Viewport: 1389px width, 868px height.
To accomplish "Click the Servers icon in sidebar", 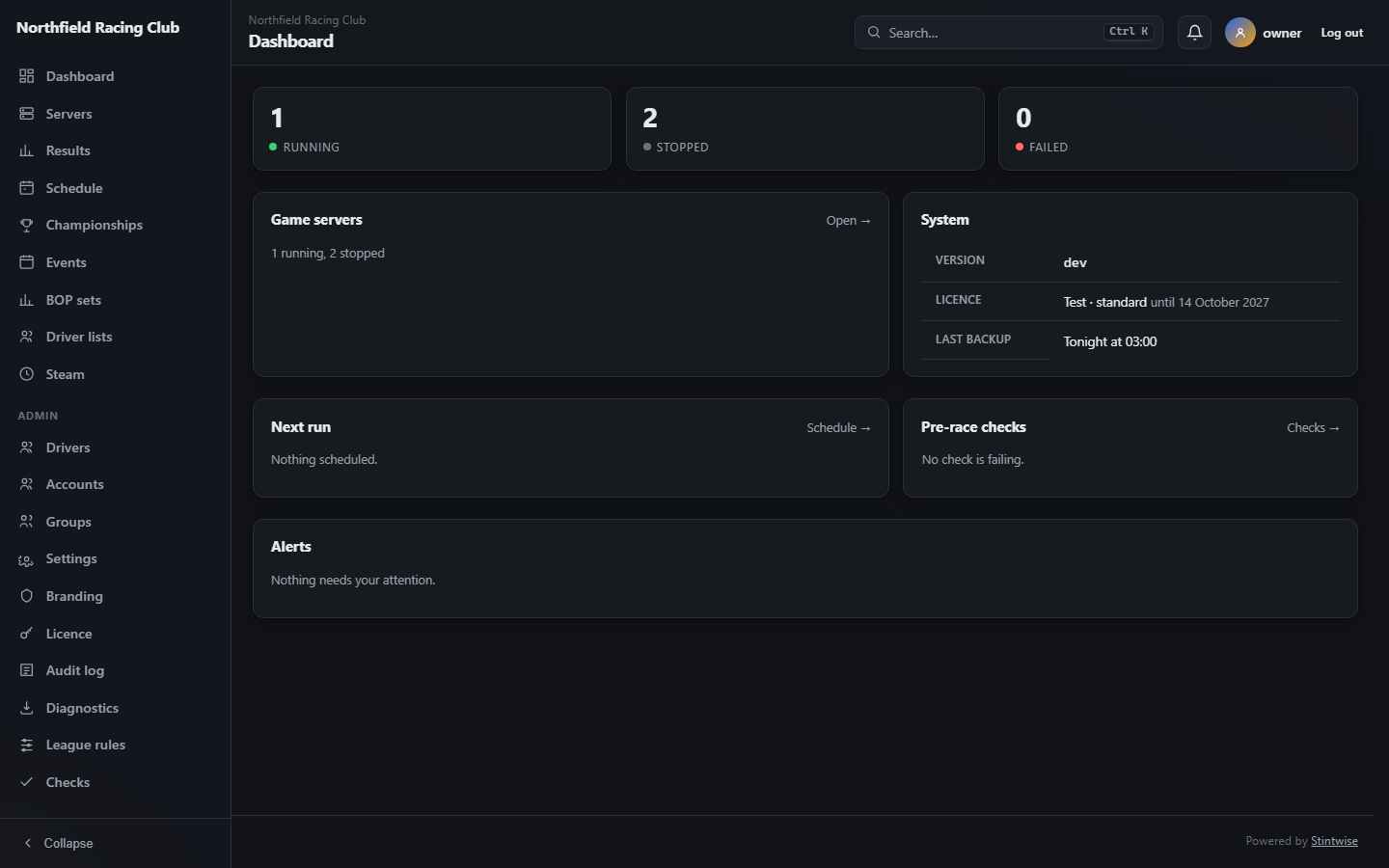I will (27, 114).
